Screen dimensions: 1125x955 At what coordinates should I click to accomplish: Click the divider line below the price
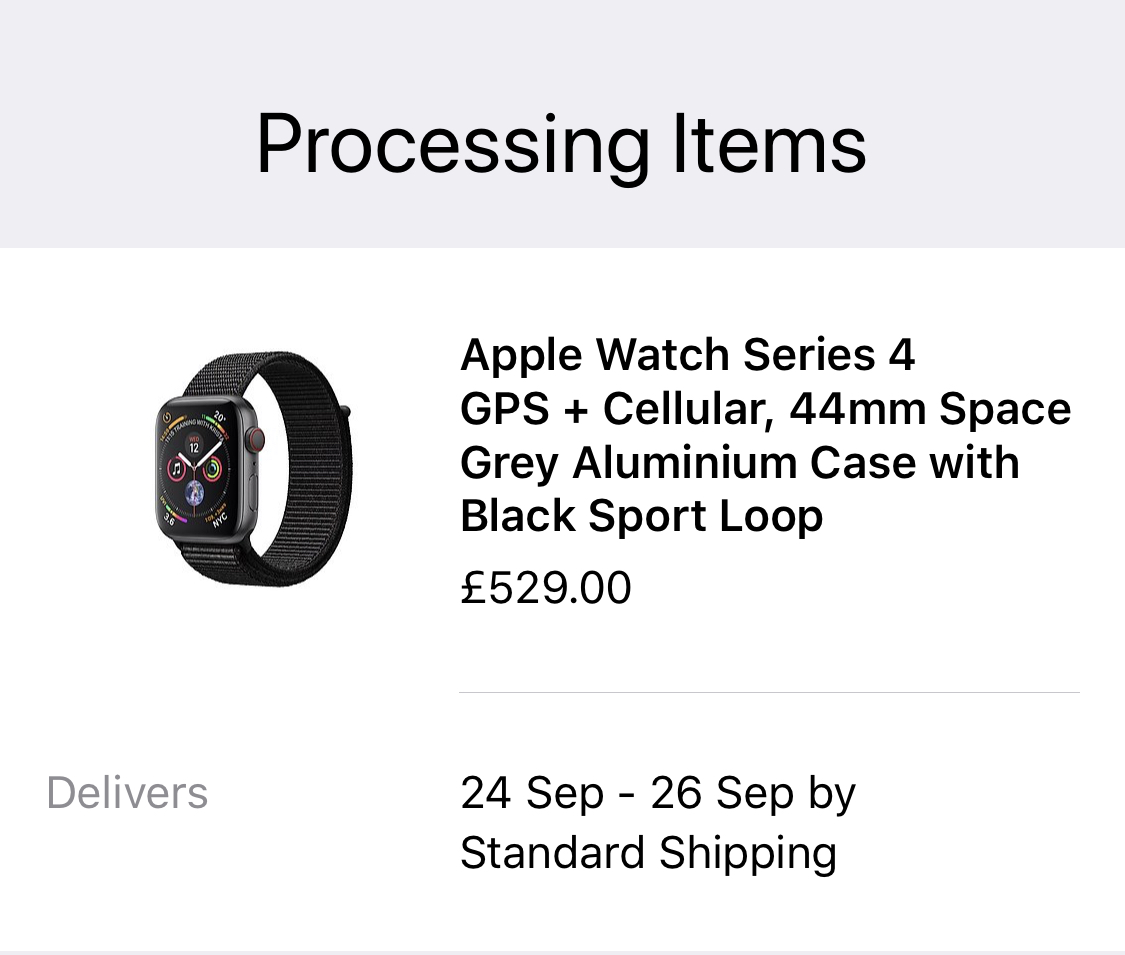tap(769, 692)
